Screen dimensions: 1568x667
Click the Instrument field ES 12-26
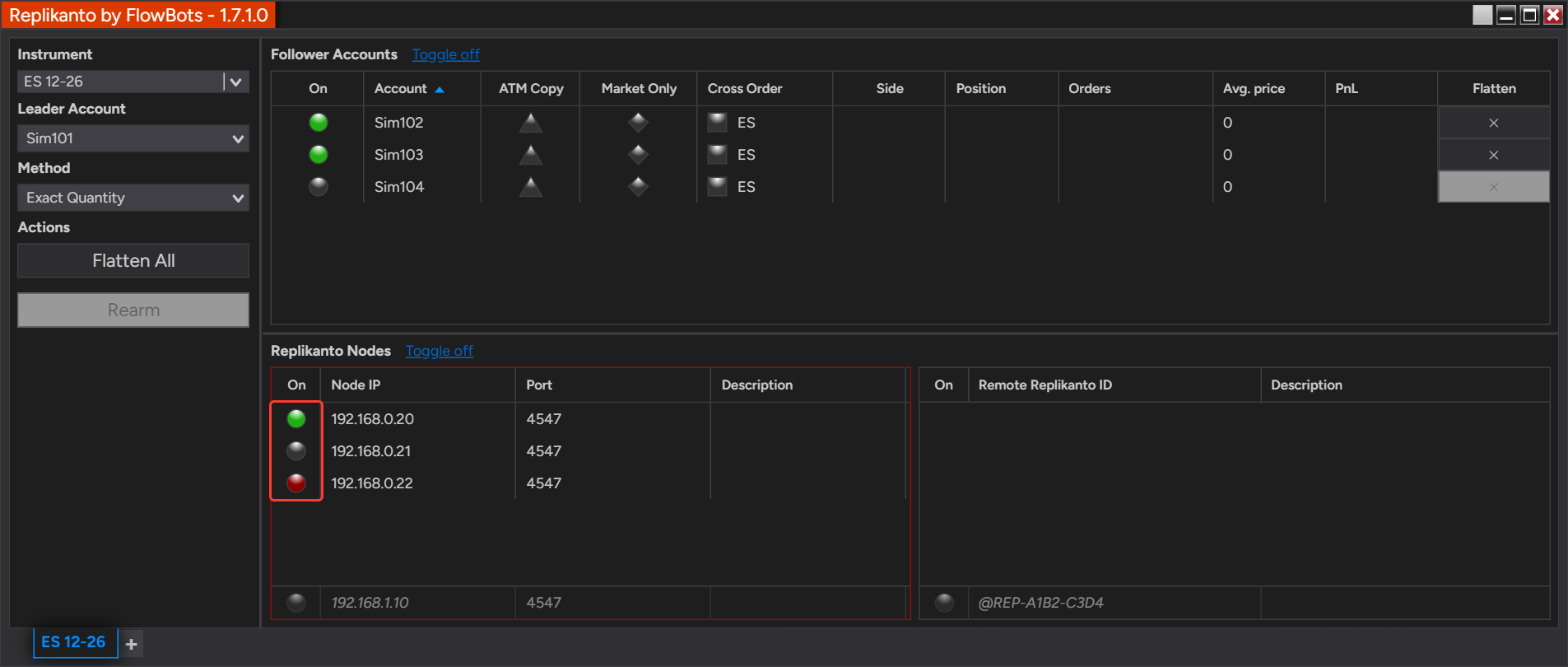120,82
